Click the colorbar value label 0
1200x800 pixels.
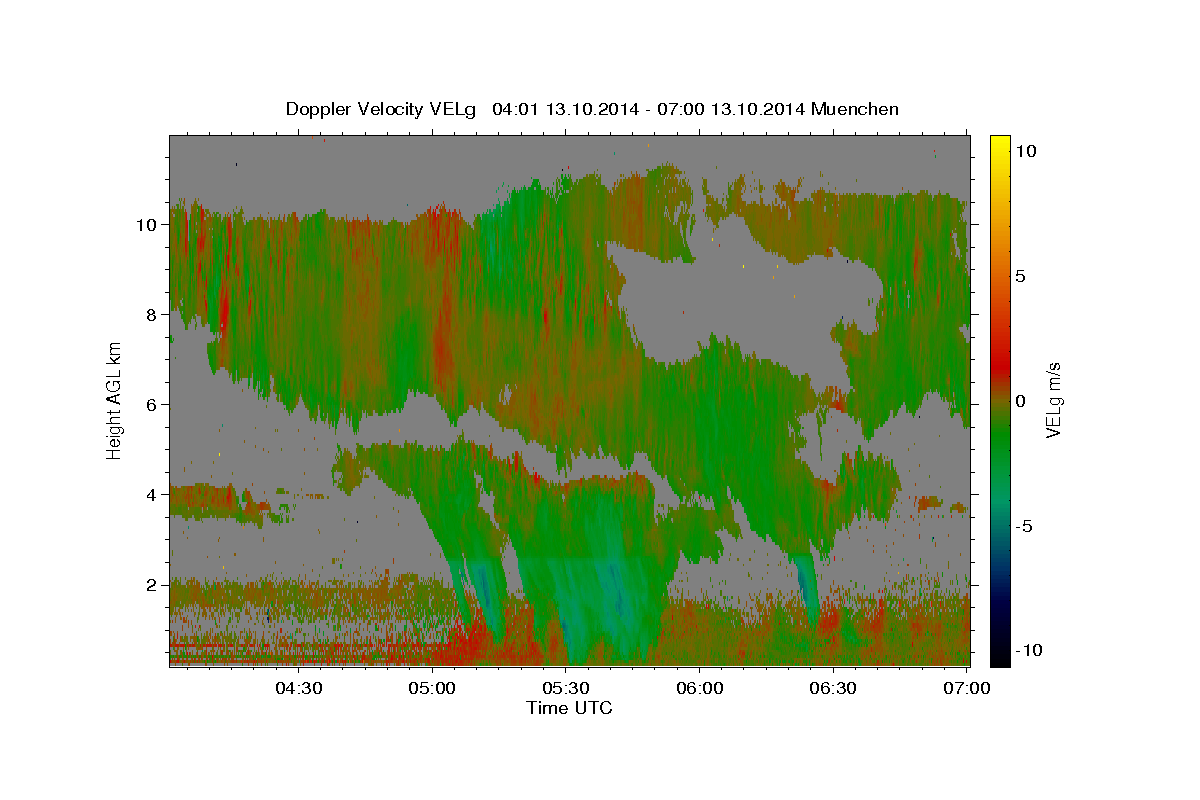click(x=1021, y=400)
